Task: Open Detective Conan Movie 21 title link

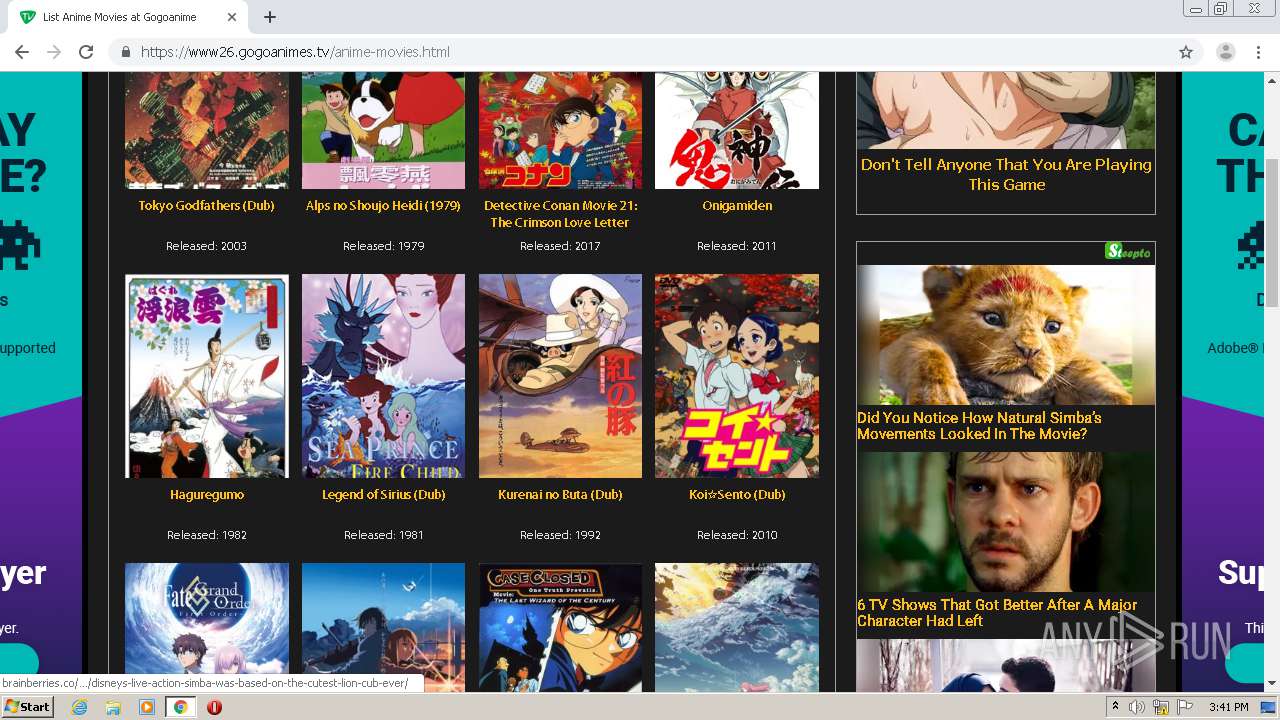Action: [x=560, y=213]
